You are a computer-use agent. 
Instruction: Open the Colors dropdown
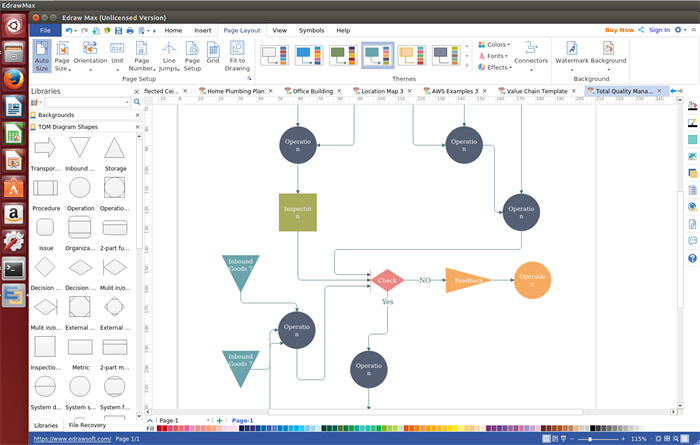pyautogui.click(x=494, y=45)
